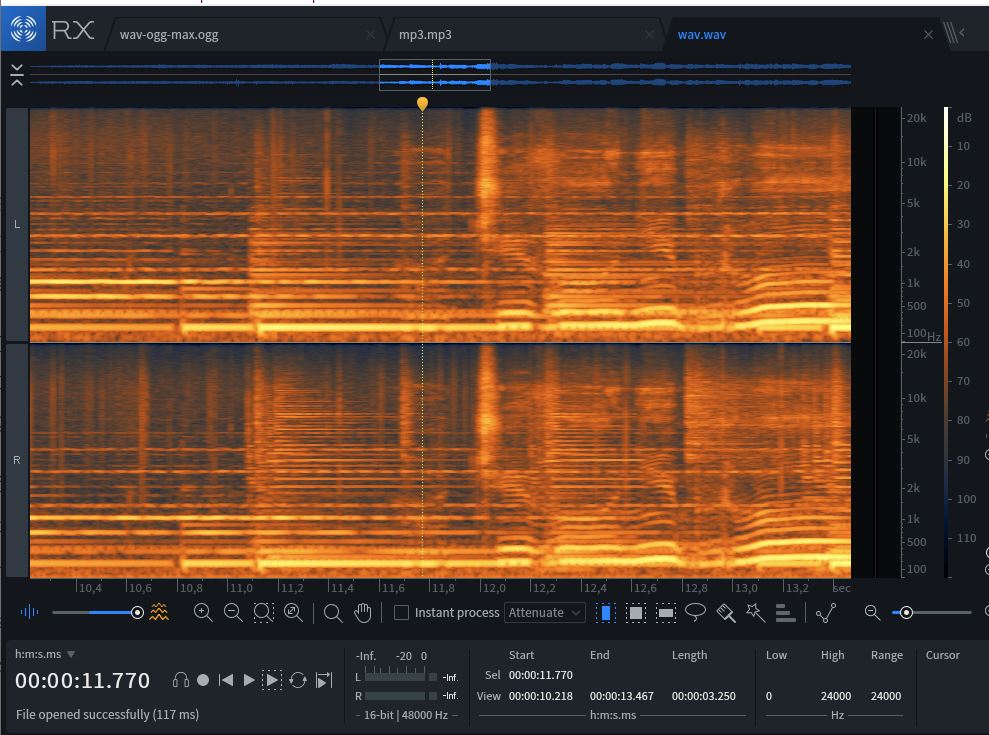Zoom out fully with the last zoom icon

293,613
